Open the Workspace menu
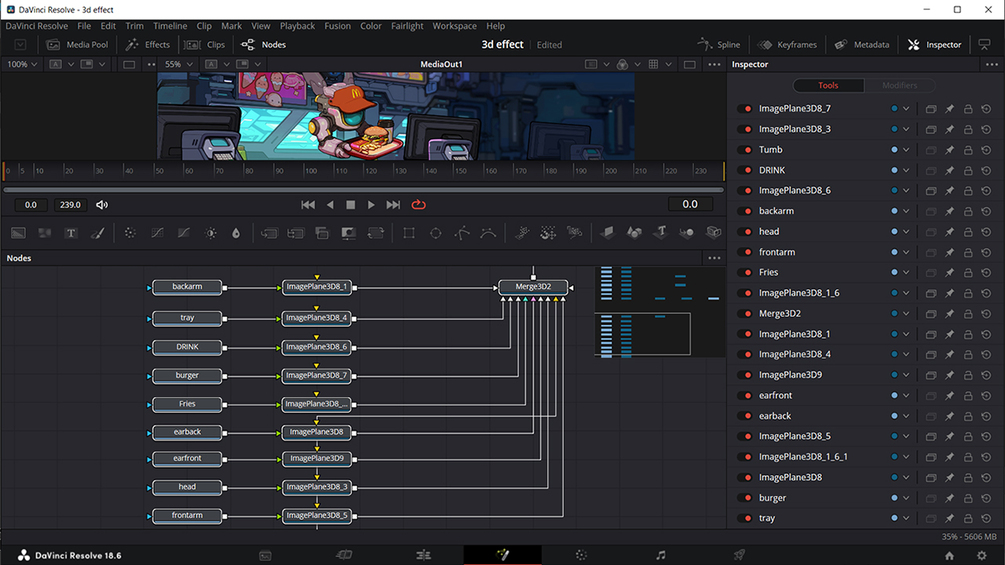1005x565 pixels. coord(454,26)
